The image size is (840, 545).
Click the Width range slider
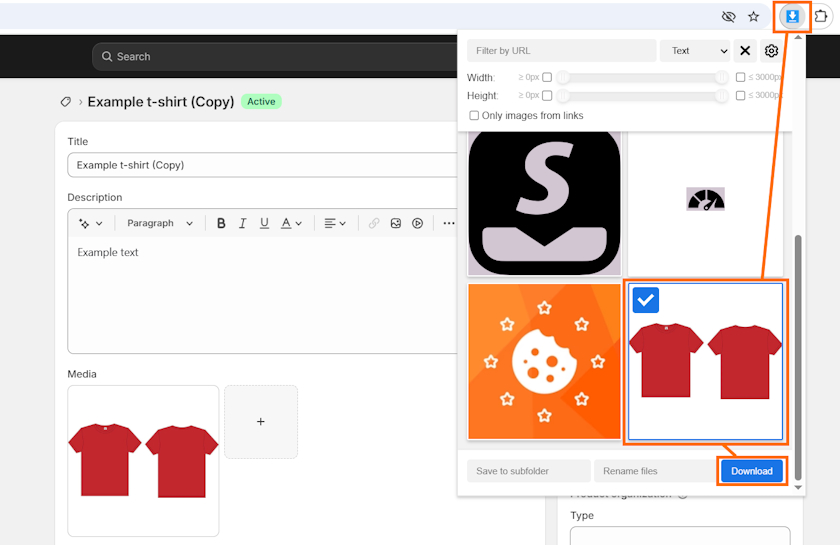(x=642, y=78)
